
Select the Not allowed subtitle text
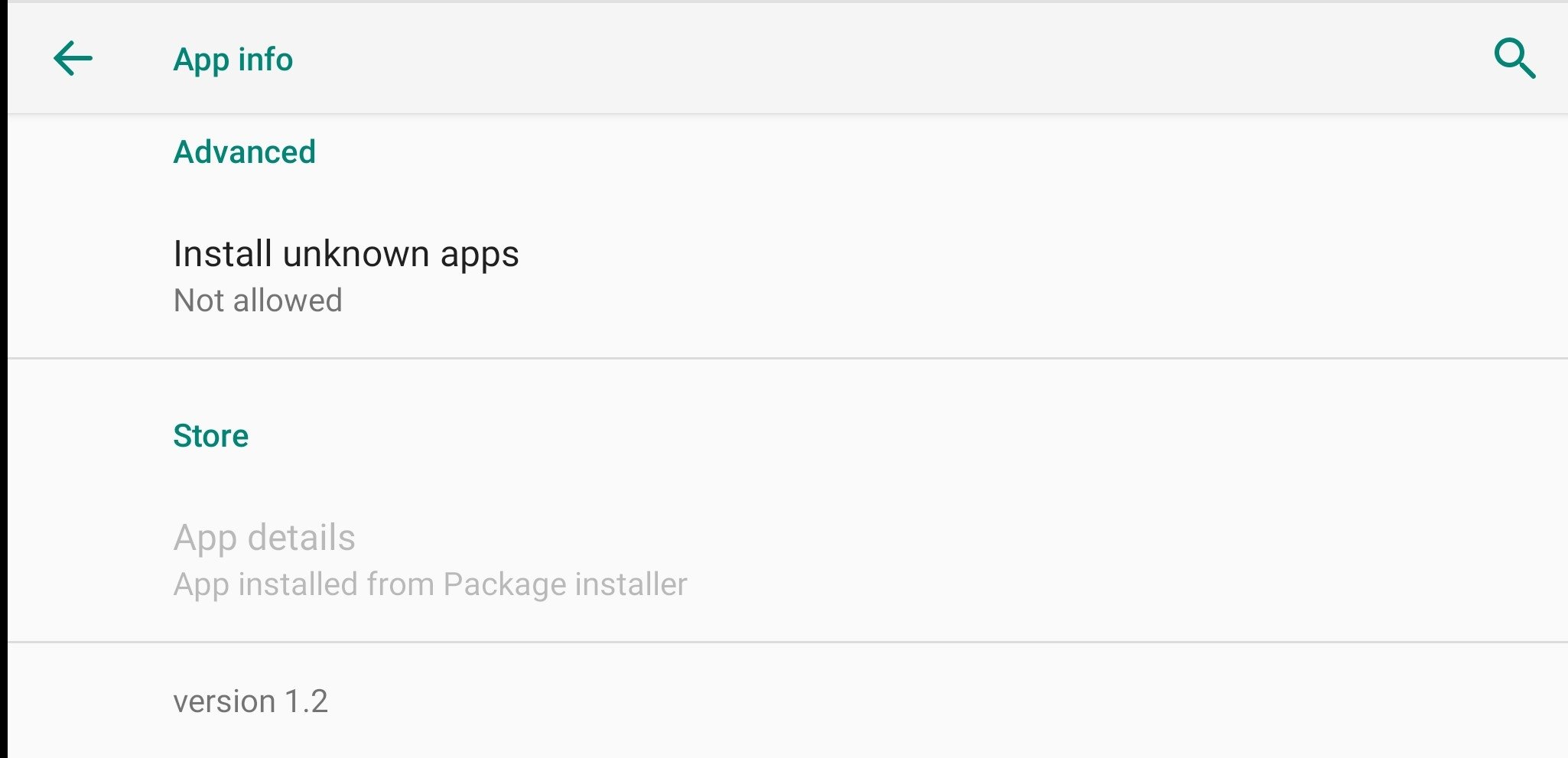click(x=258, y=300)
